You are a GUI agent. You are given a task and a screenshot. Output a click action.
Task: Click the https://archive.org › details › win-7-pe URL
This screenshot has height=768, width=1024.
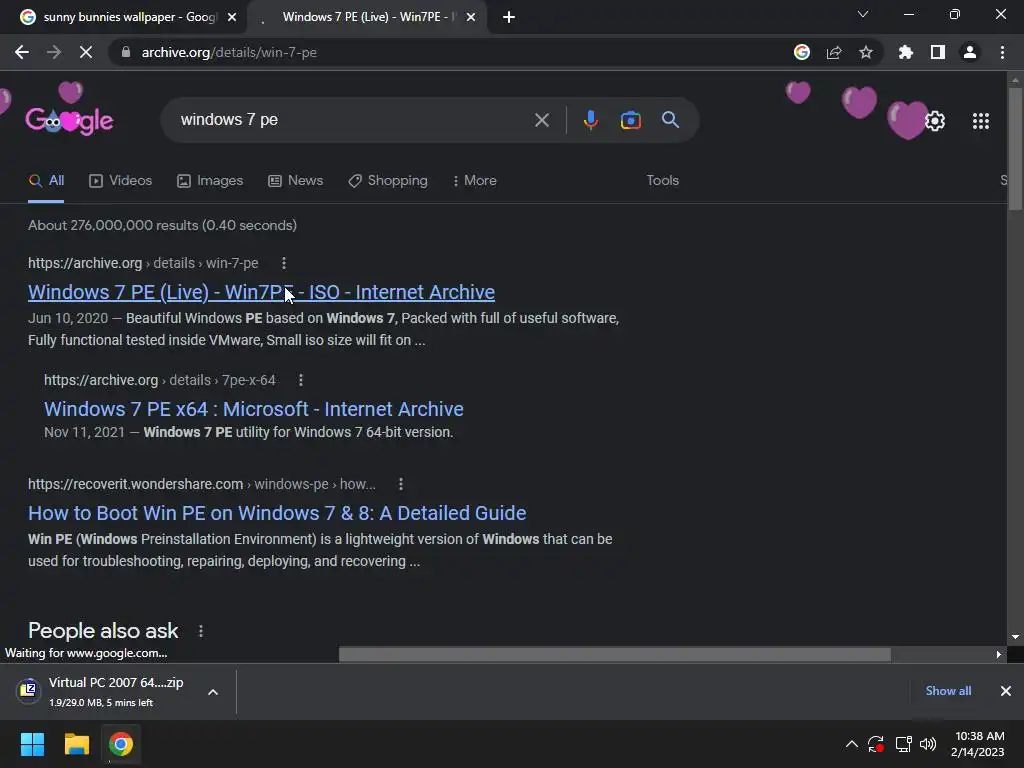(x=143, y=263)
